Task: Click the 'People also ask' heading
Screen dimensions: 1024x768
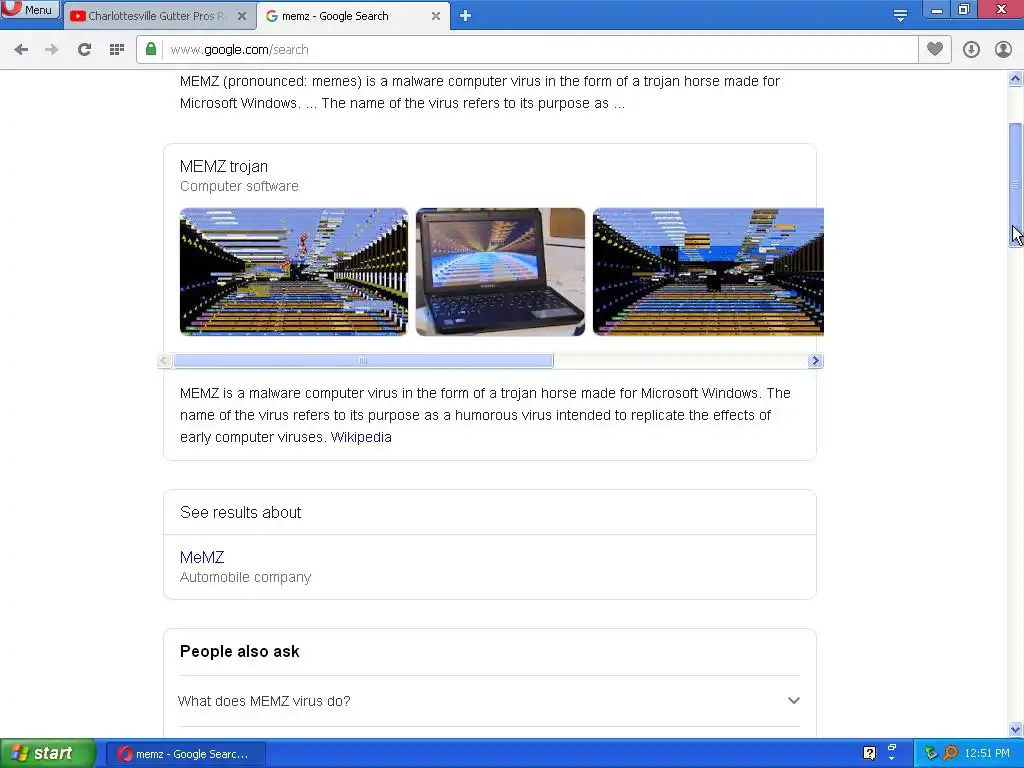Action: point(240,651)
